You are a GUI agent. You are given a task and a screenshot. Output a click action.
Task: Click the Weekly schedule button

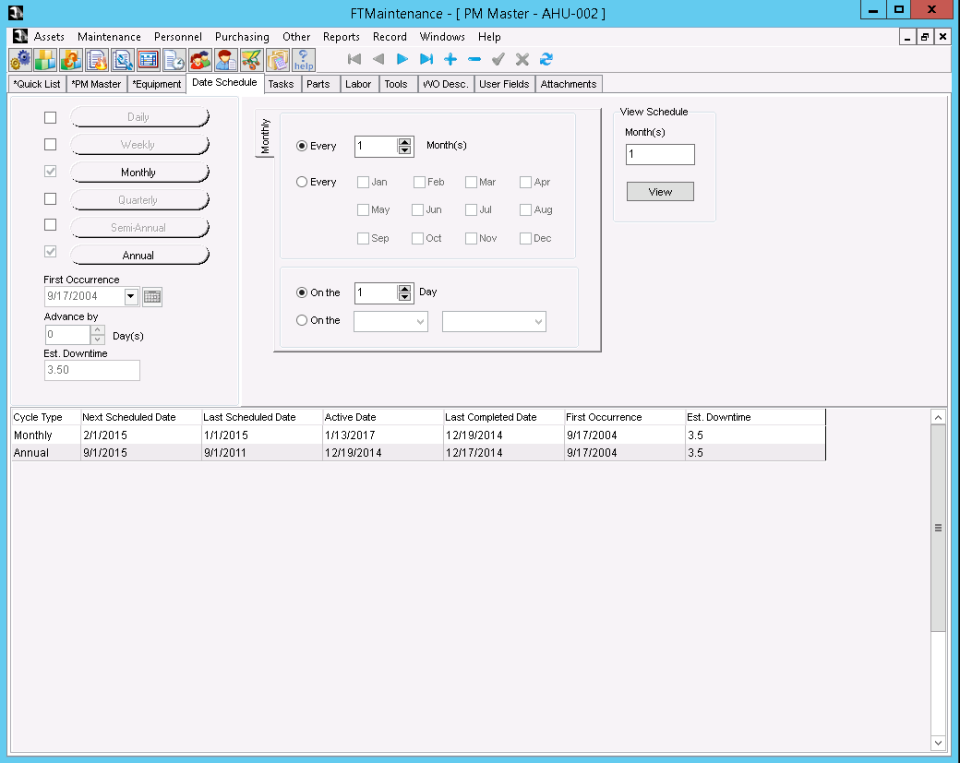pyautogui.click(x=139, y=145)
